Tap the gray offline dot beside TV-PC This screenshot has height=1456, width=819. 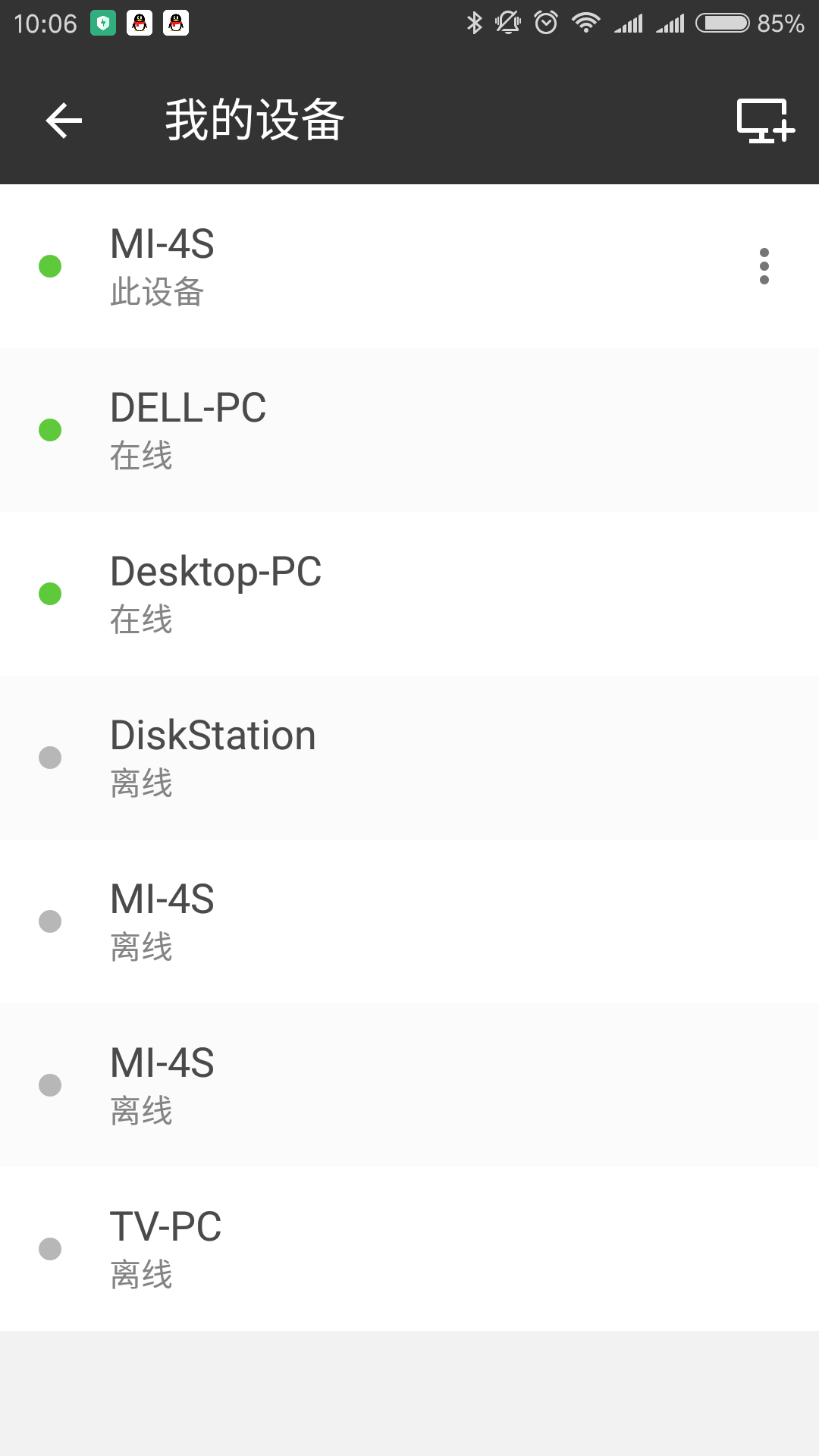50,1249
